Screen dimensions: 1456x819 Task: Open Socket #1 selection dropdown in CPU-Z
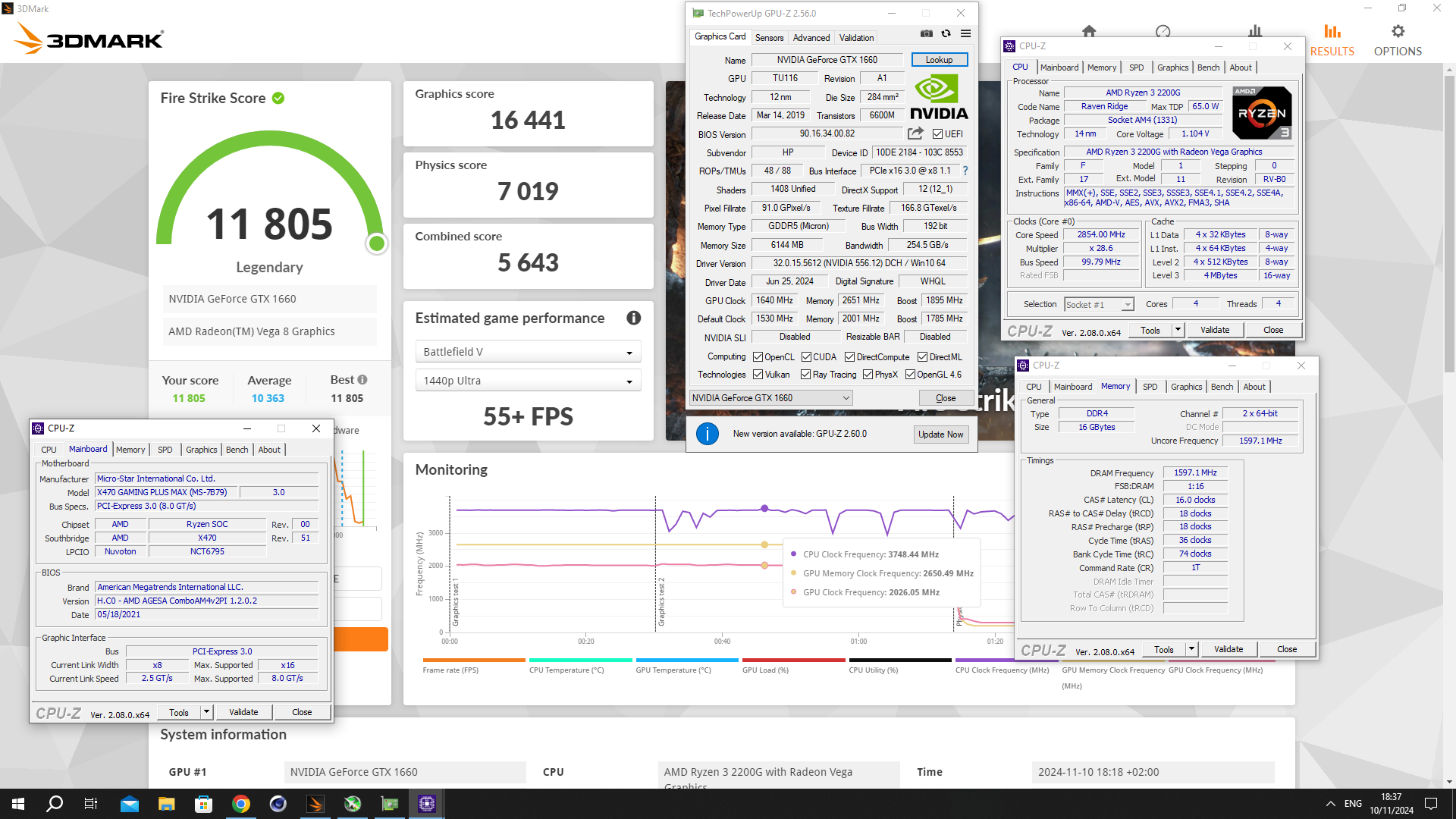(x=1099, y=305)
